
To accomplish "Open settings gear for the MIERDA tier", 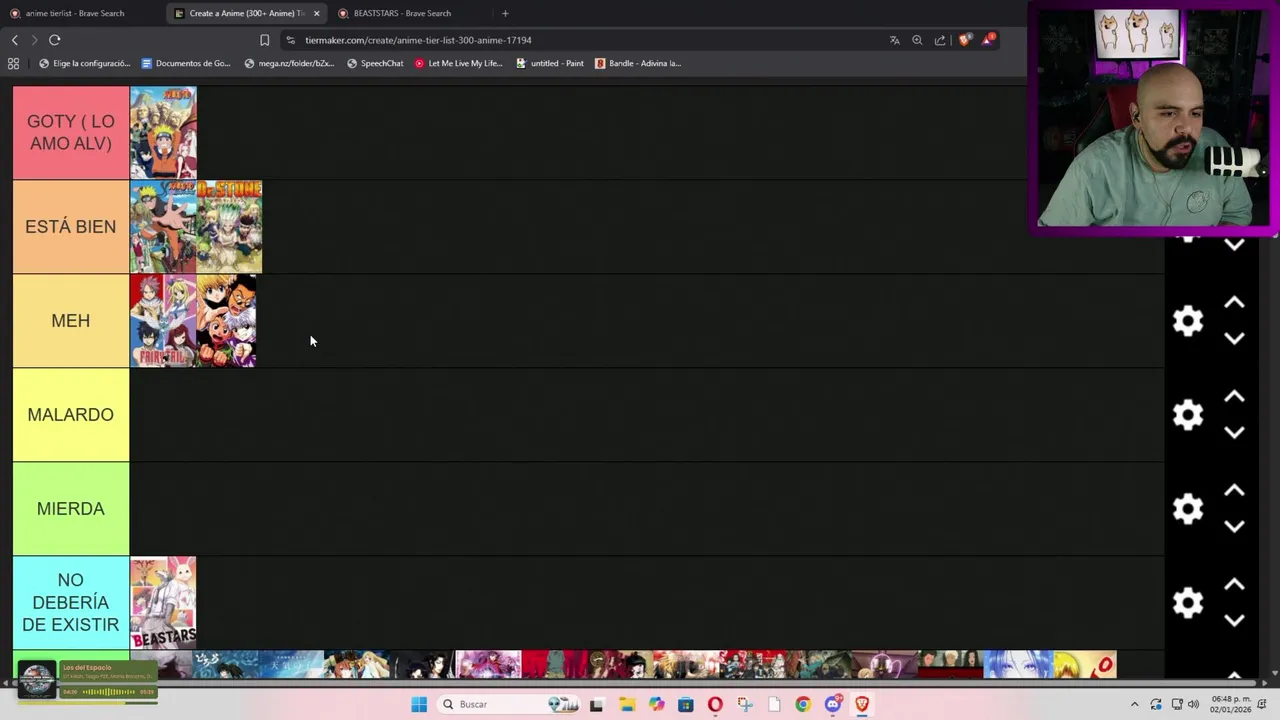I will [1188, 509].
